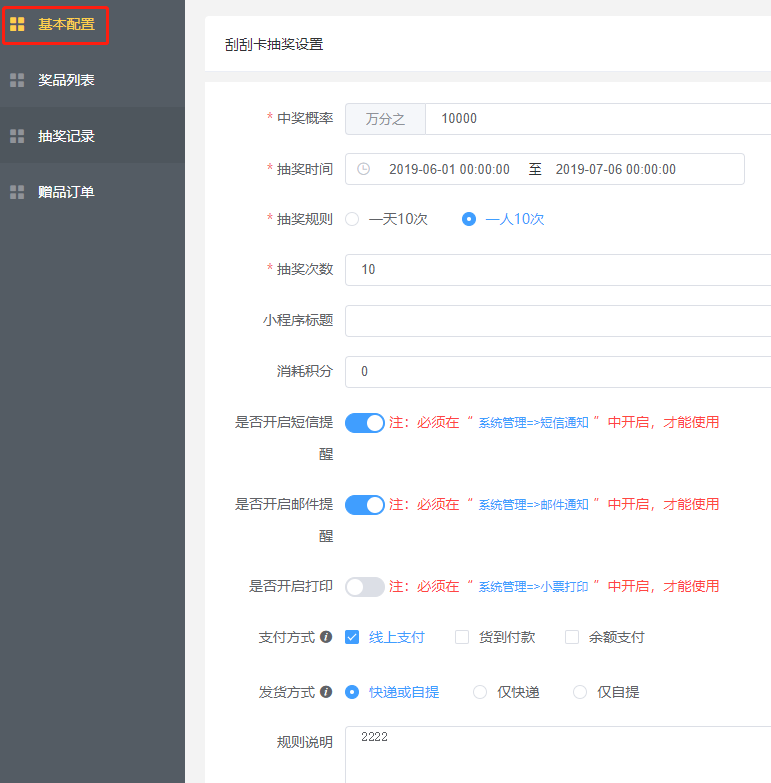Click the grid icon beside 基本配置
Screen dimensions: 771x783
tap(17, 24)
